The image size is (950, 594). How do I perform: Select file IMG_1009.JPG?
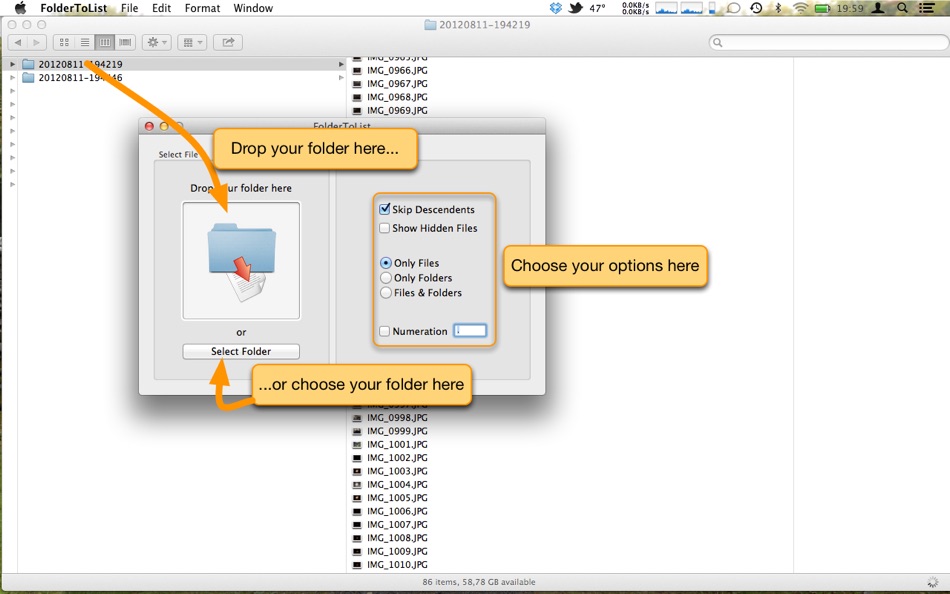(397, 551)
